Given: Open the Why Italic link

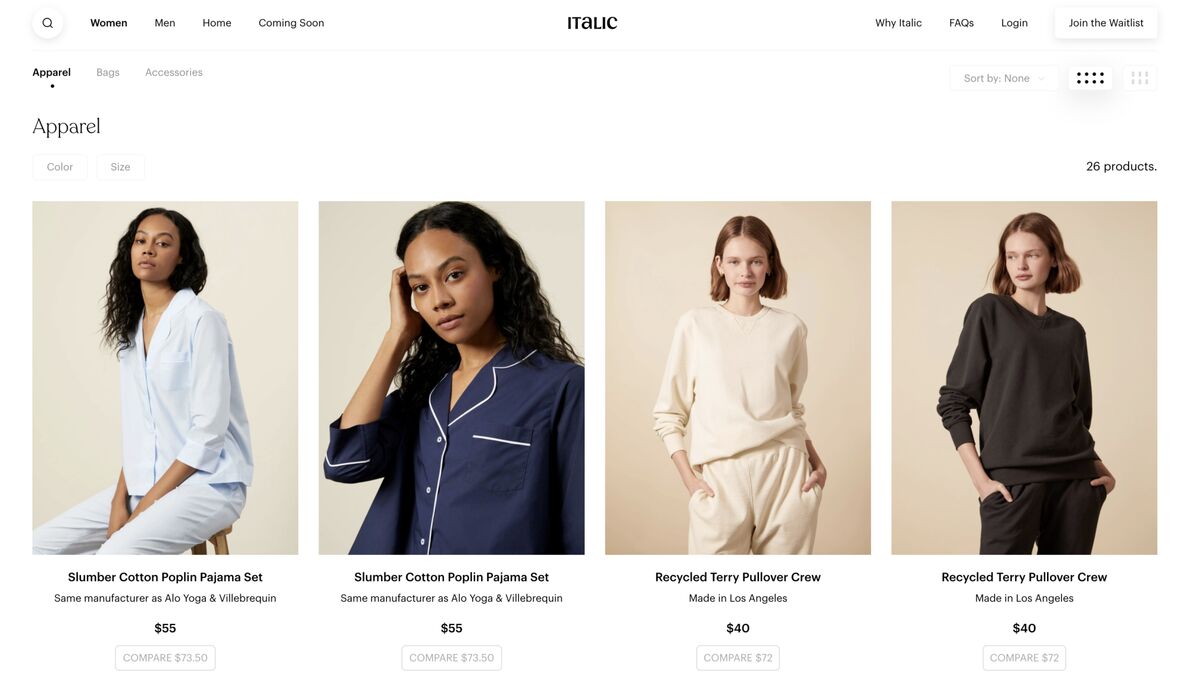Looking at the screenshot, I should (x=898, y=23).
